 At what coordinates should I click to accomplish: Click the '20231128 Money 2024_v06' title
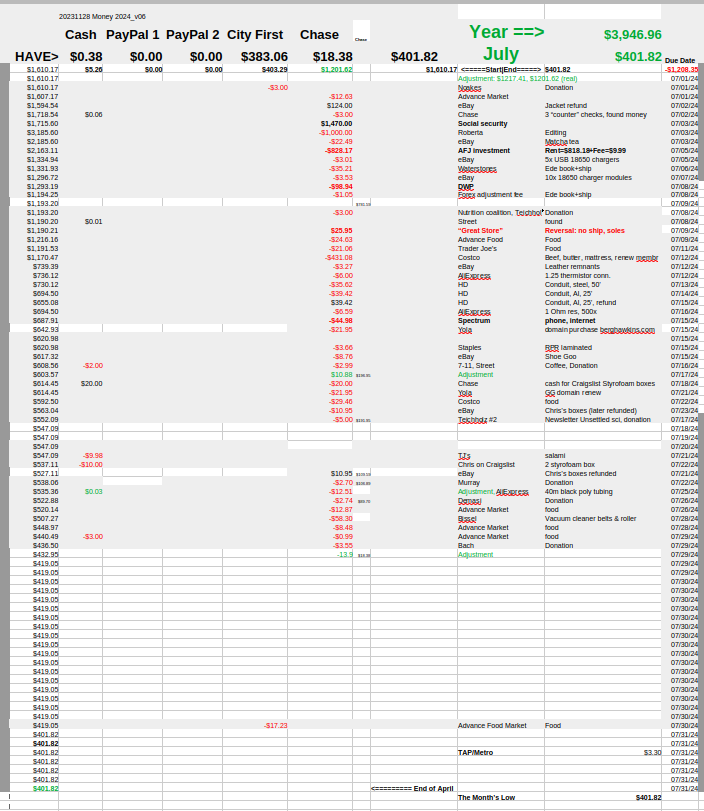pos(102,17)
